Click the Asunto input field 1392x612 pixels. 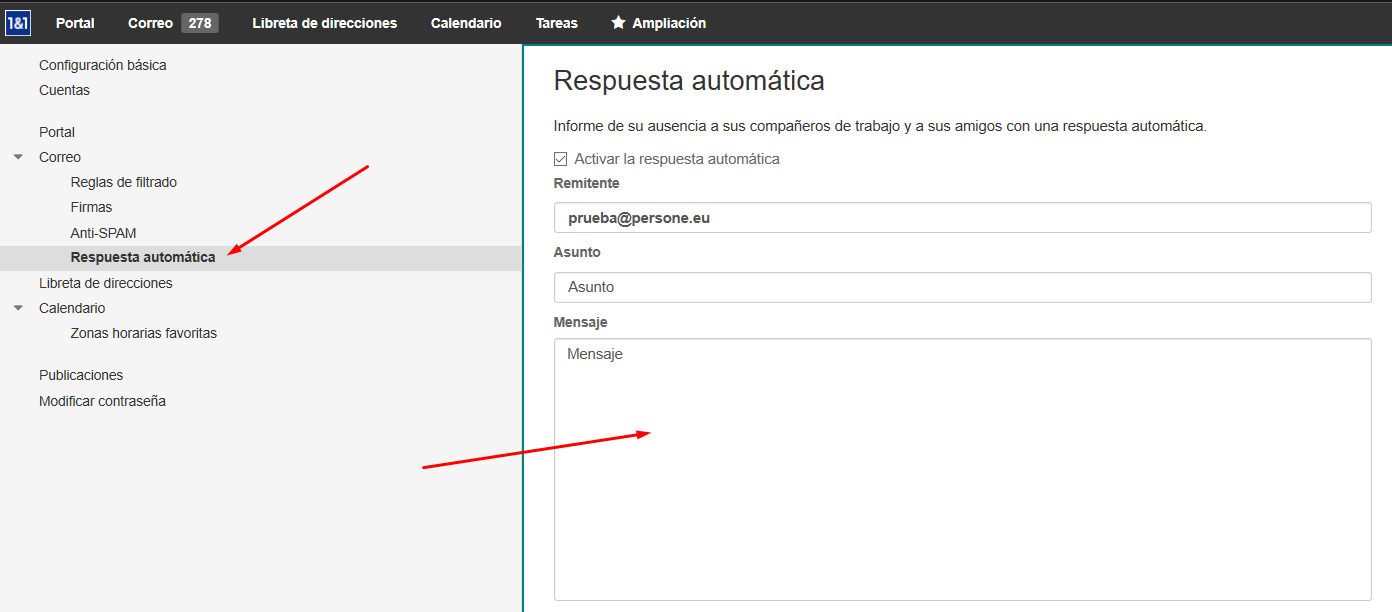961,287
